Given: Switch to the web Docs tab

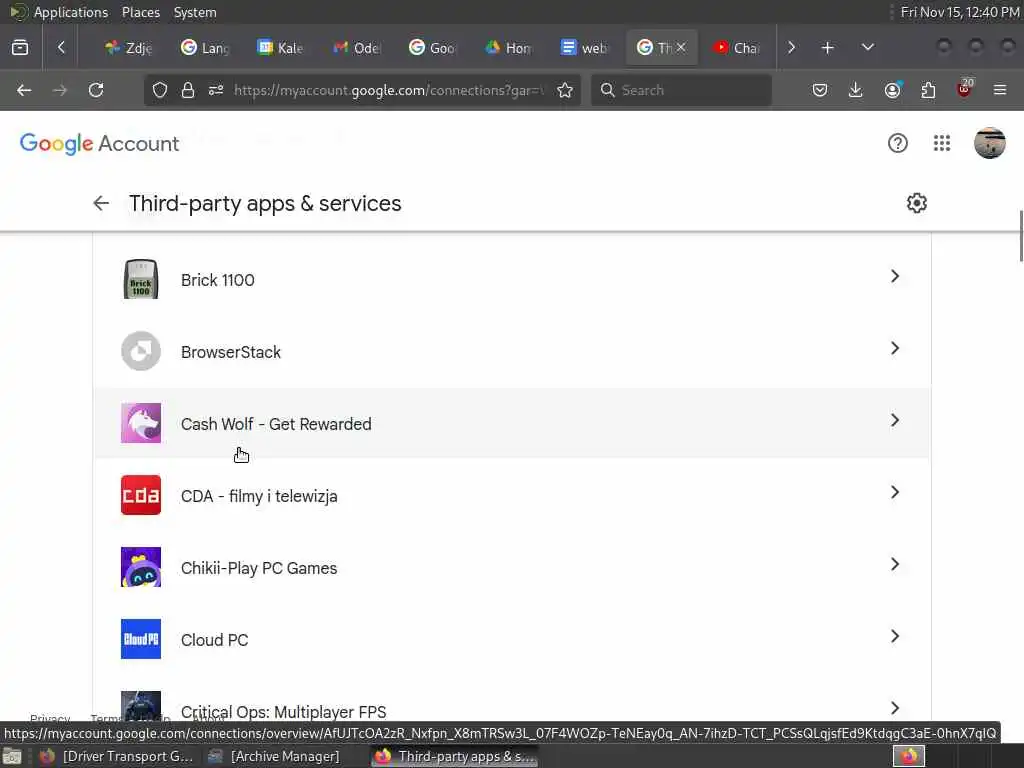Looking at the screenshot, I should (585, 47).
